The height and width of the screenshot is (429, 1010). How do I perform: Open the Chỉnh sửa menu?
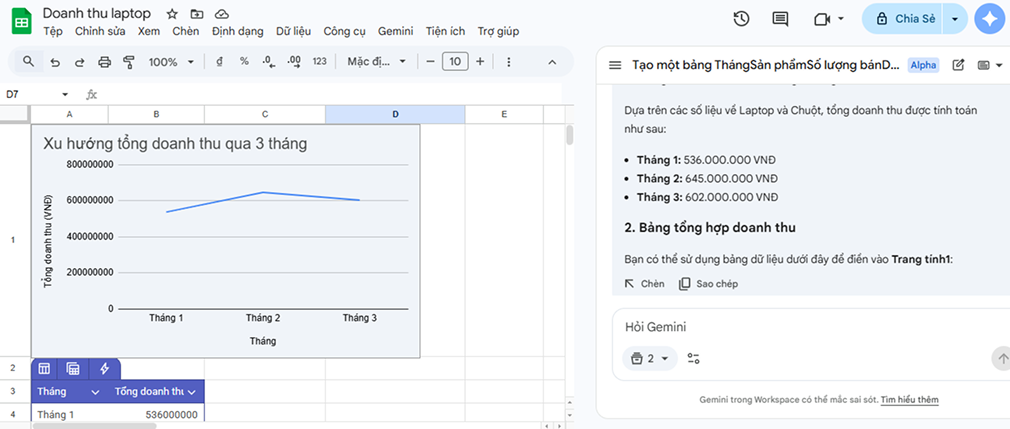[100, 31]
